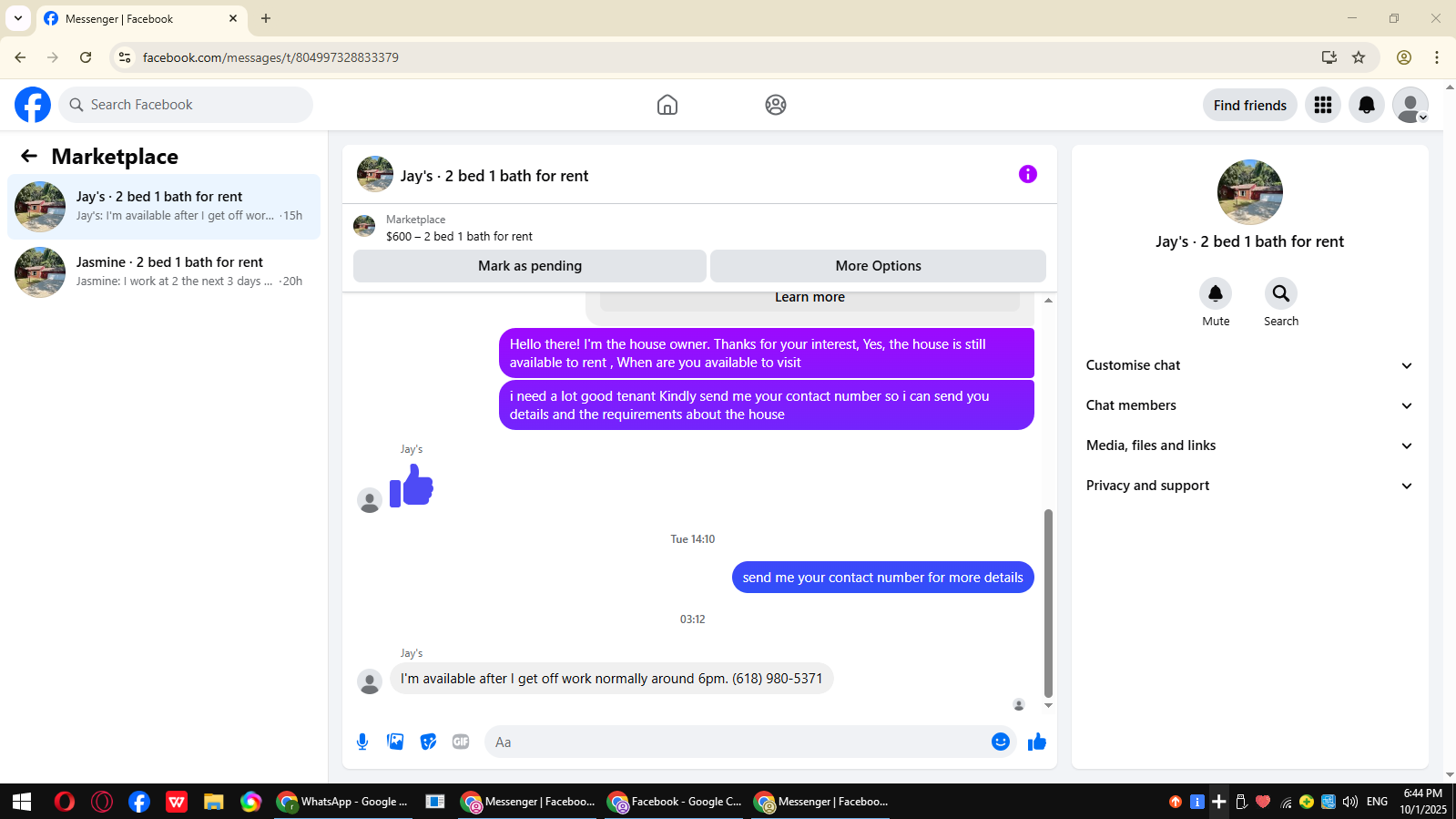This screenshot has width=1456, height=819.
Task: Open the Groups icon in top navigation
Action: (776, 105)
